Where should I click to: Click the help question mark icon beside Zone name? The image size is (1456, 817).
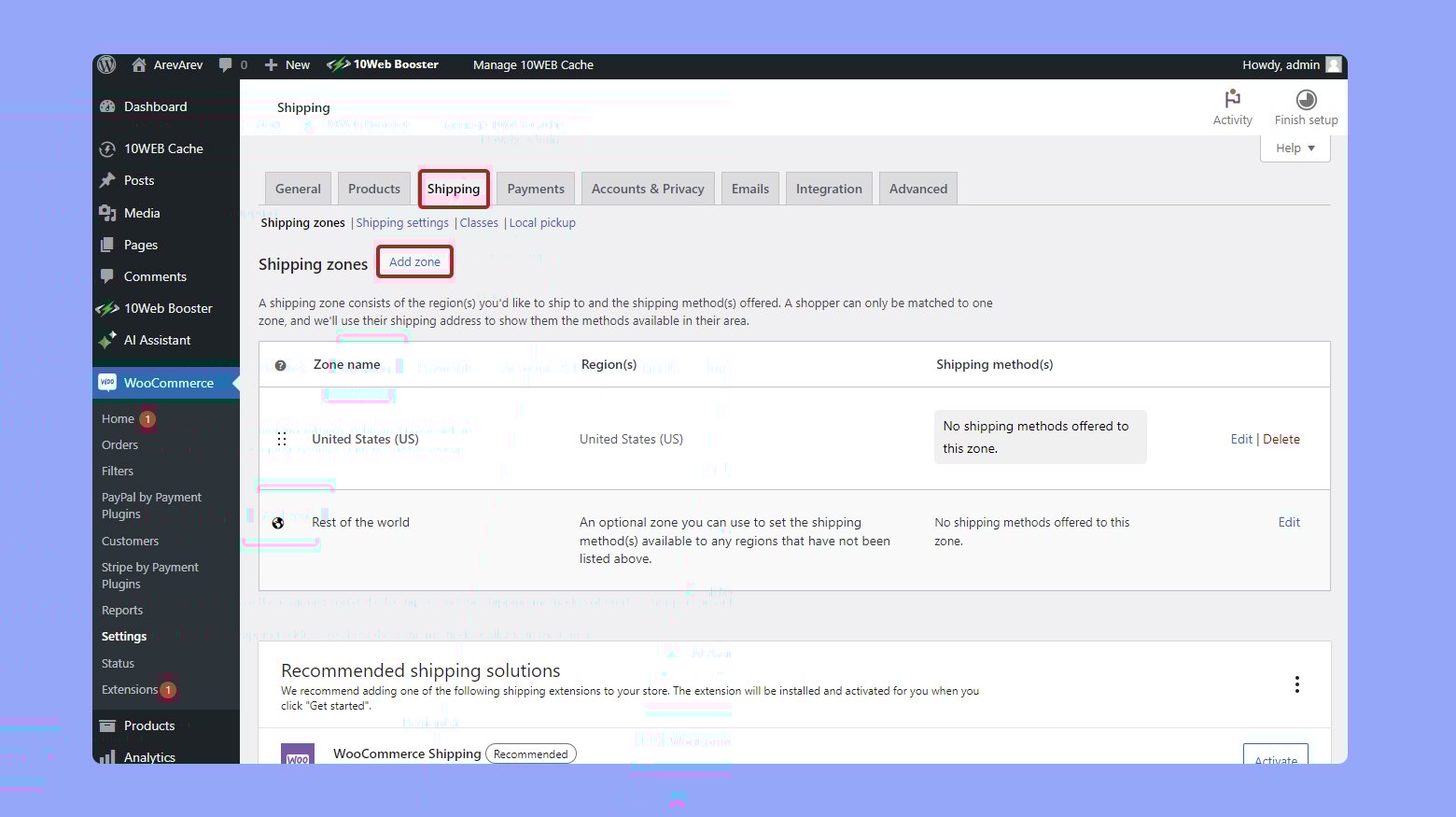click(x=280, y=365)
